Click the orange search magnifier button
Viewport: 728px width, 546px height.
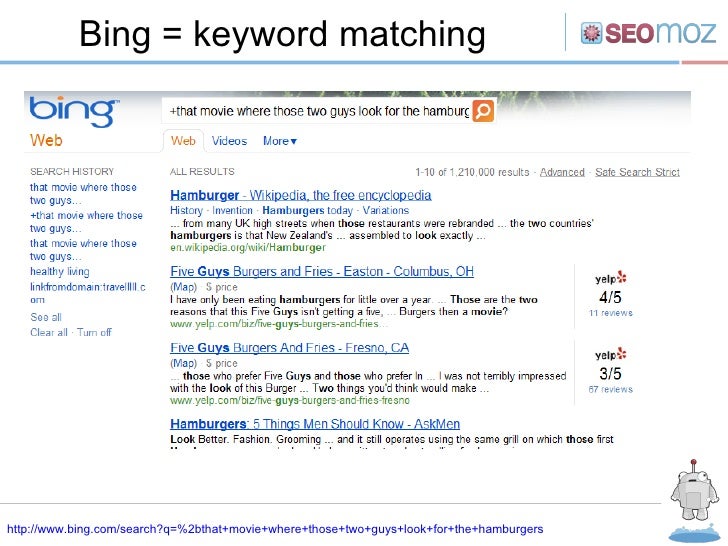[x=483, y=110]
